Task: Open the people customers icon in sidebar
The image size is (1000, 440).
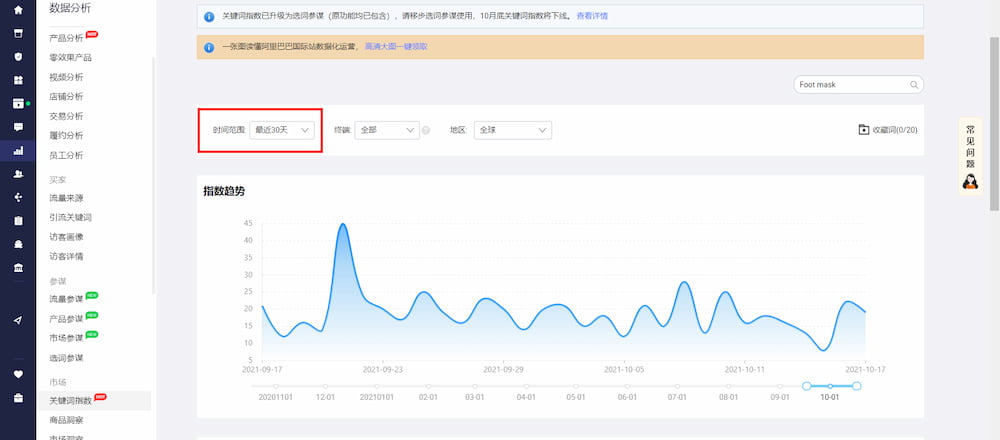Action: coord(18,173)
